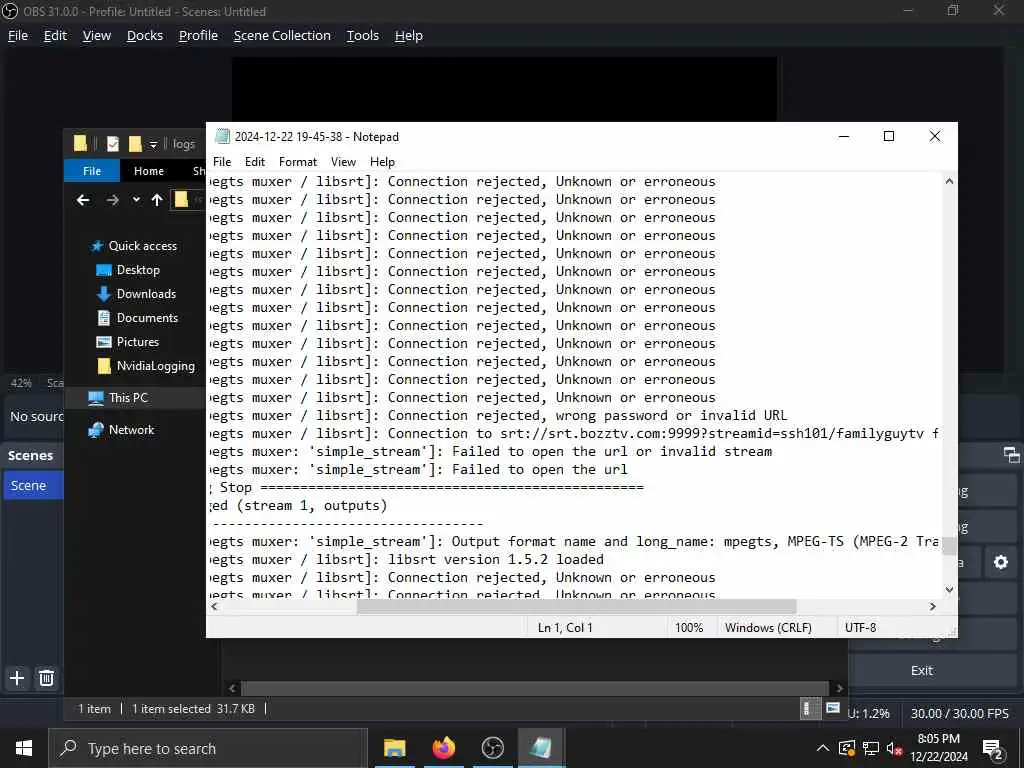This screenshot has height=768, width=1024.
Task: Click the 'Windows (CRLF)' status bar entry
Action: click(768, 628)
